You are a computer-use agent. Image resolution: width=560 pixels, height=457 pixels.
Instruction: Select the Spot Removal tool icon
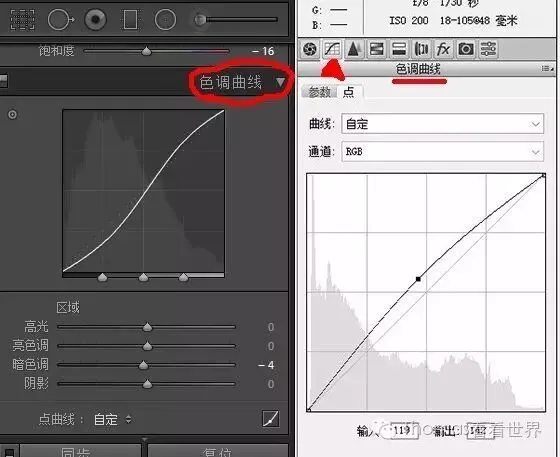pyautogui.click(x=61, y=19)
